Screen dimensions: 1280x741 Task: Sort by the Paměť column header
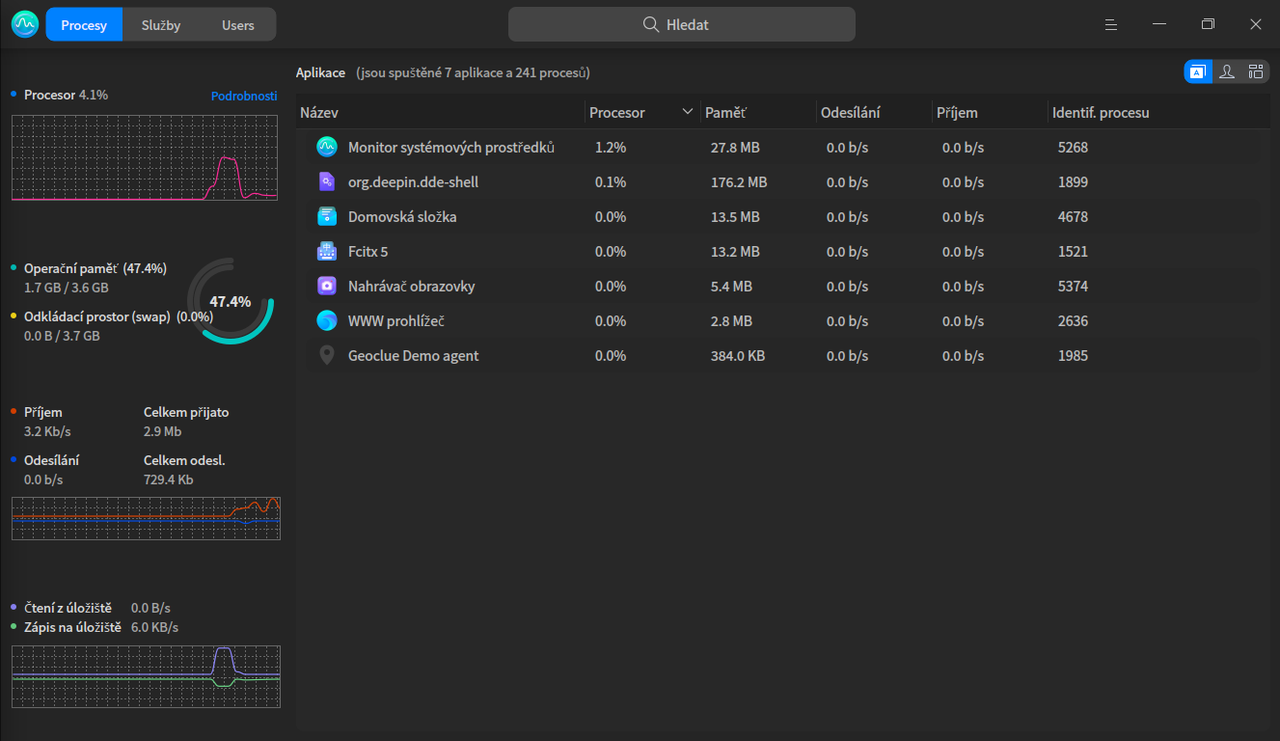point(758,113)
